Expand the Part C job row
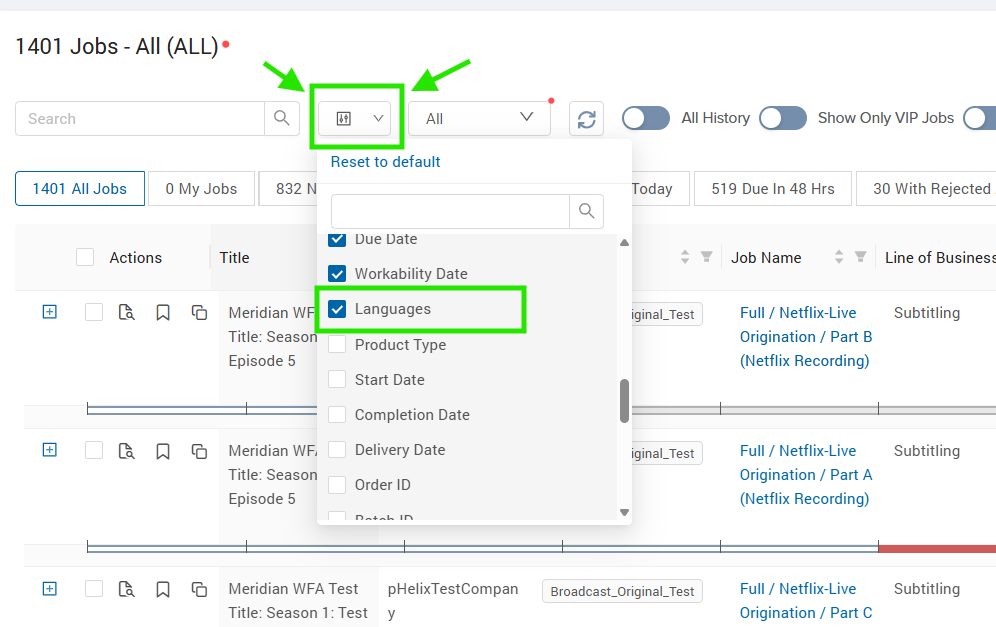Viewport: 996px width, 627px height. pos(50,588)
